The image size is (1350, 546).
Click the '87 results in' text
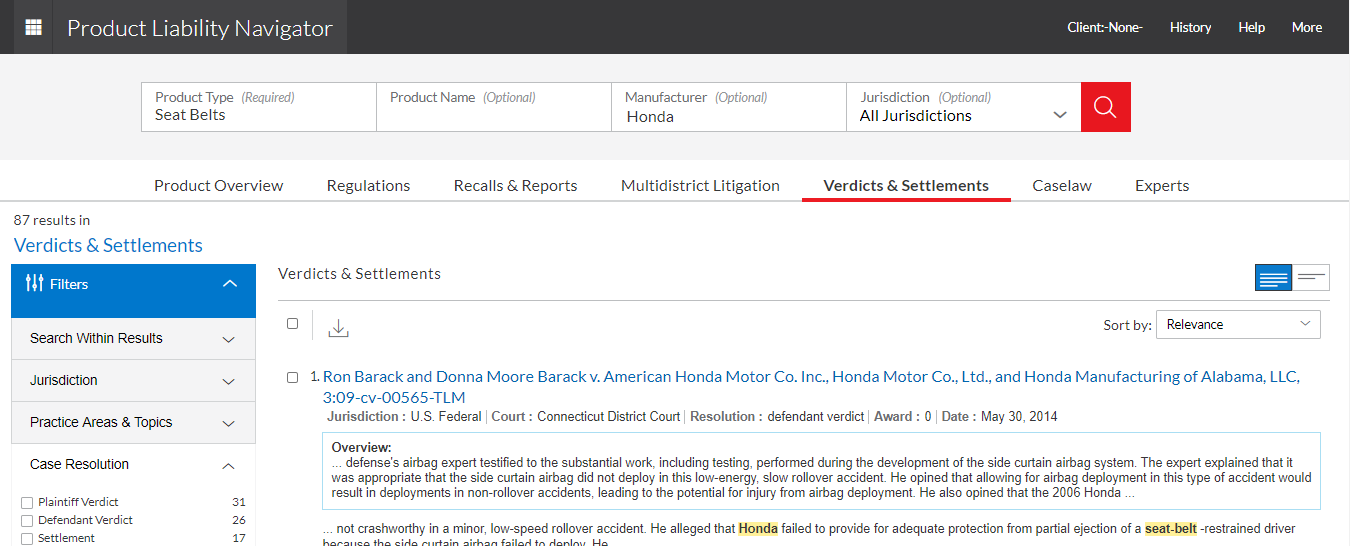pyautogui.click(x=52, y=220)
